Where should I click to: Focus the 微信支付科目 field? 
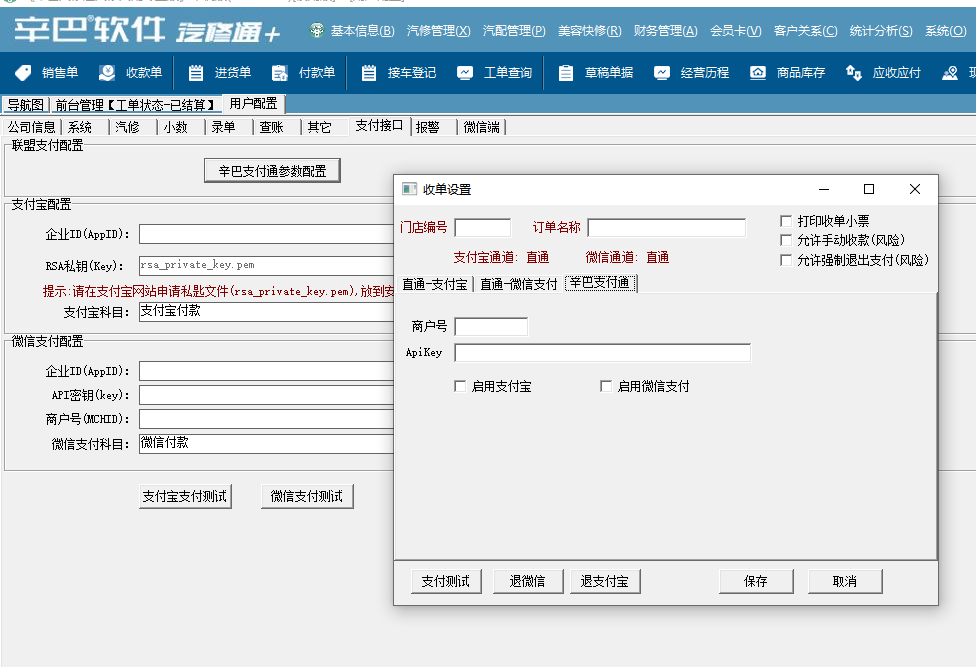tap(266, 444)
